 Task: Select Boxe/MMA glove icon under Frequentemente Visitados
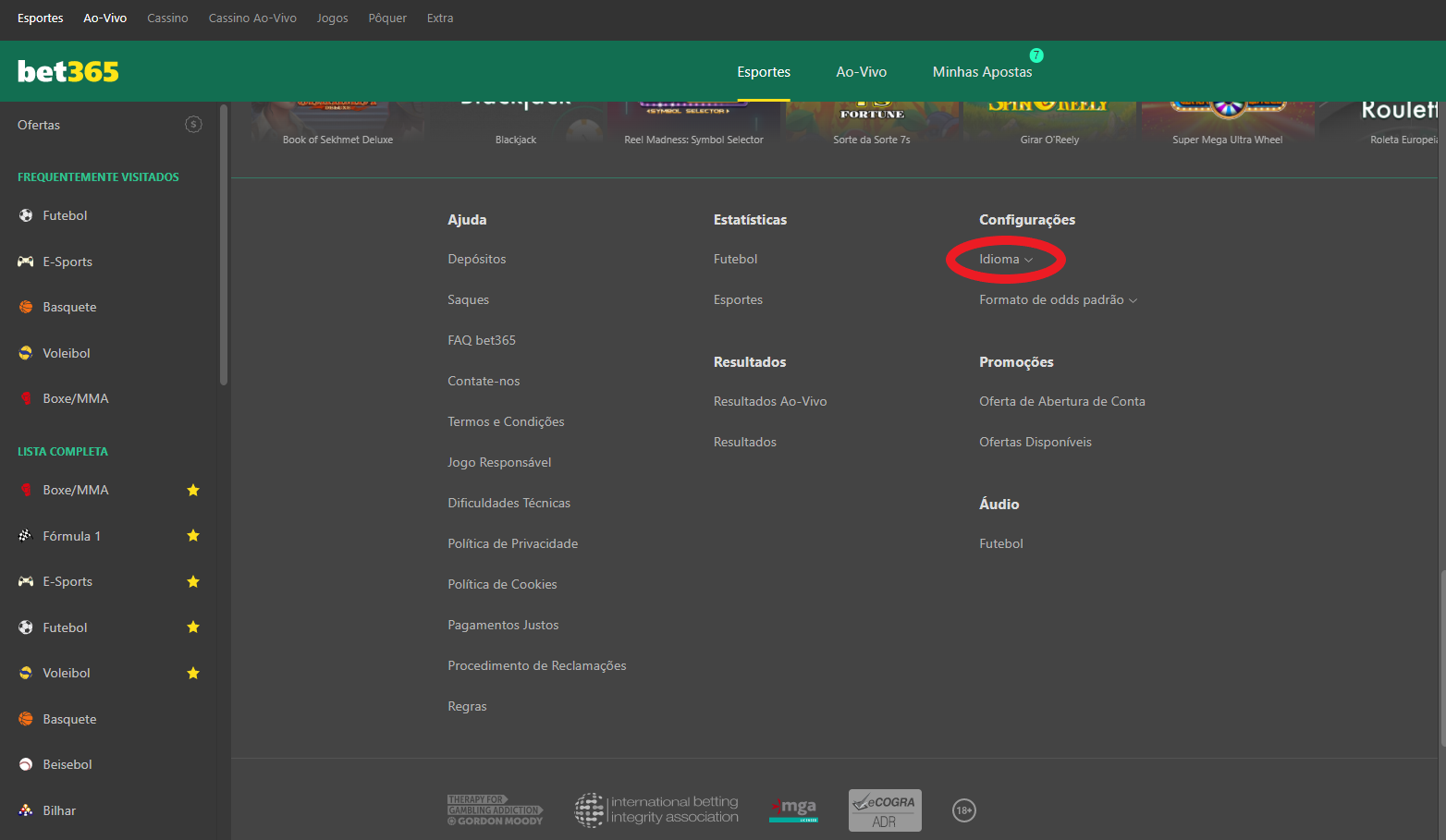point(26,398)
